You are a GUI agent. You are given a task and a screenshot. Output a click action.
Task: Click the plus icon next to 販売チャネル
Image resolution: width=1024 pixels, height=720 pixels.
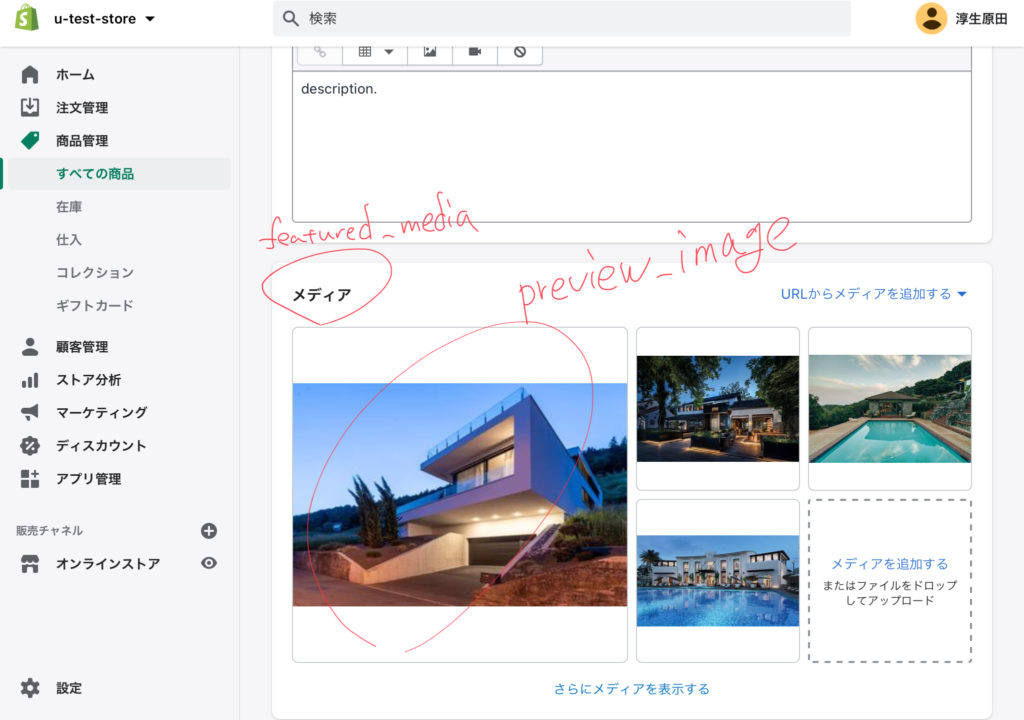[208, 531]
